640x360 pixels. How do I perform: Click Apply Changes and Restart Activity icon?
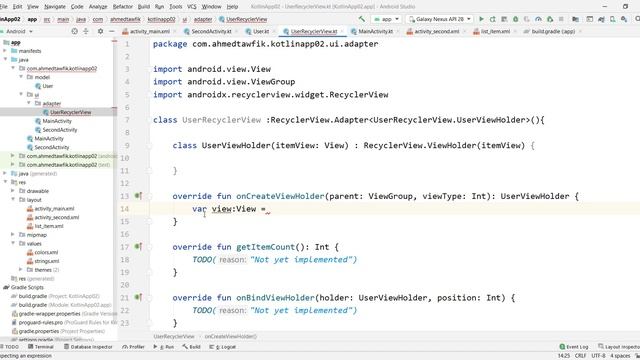[493, 19]
